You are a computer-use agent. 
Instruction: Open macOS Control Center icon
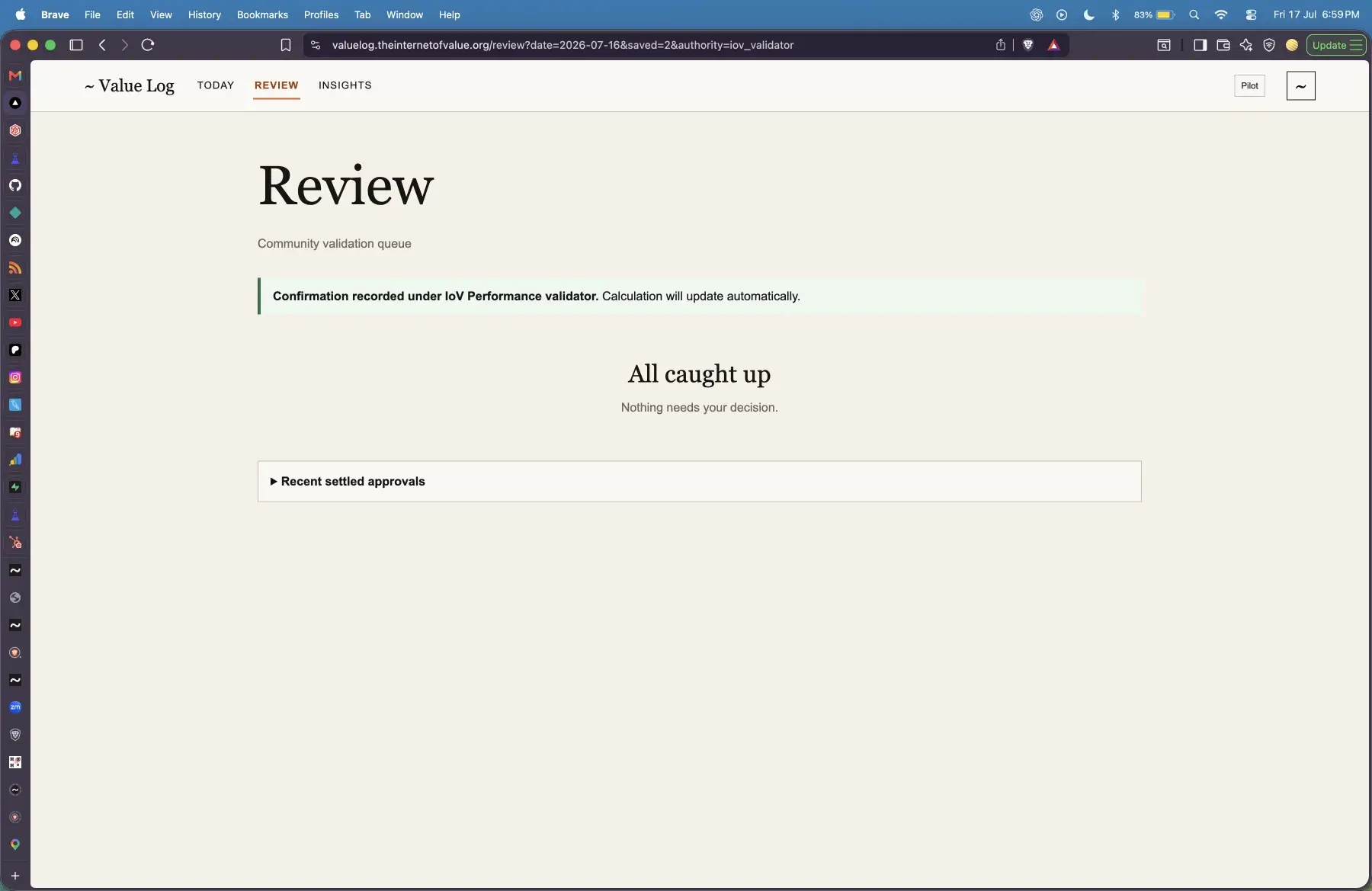coord(1251,14)
